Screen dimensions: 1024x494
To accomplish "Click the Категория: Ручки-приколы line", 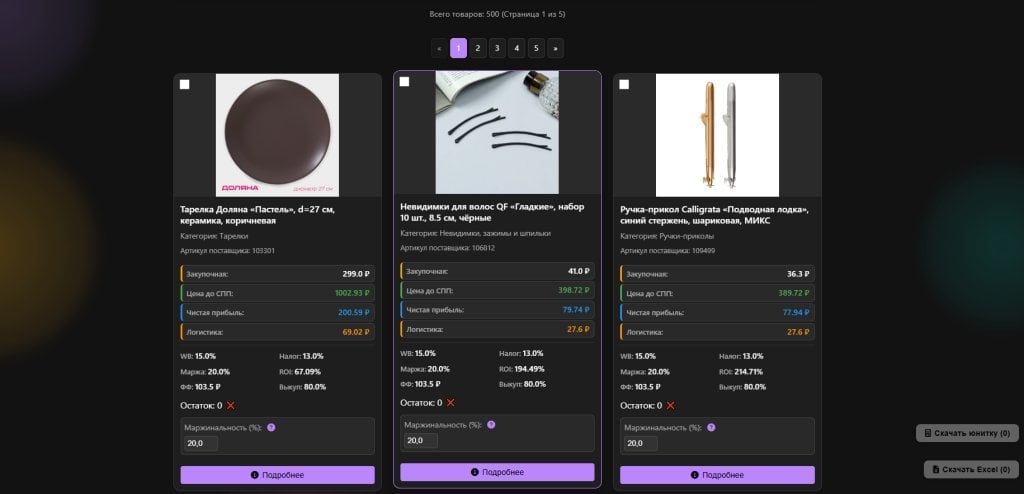I will click(x=667, y=237).
